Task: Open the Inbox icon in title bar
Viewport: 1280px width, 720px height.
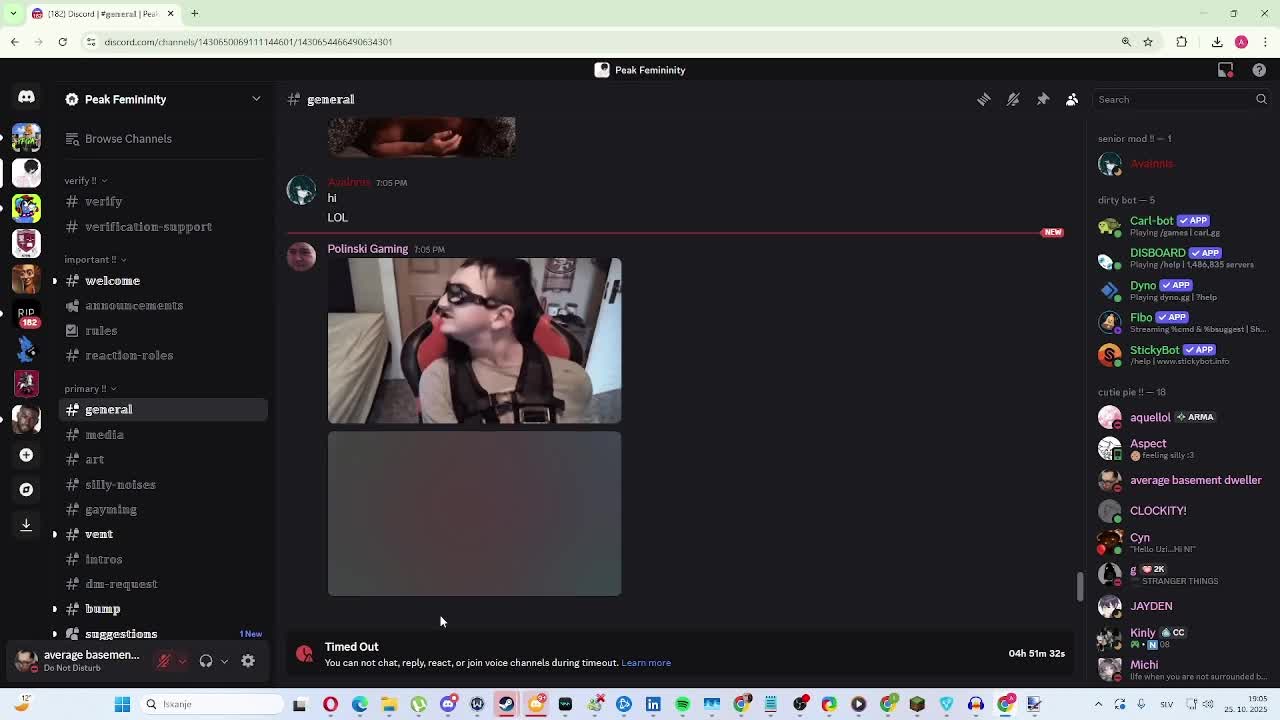Action: tap(1226, 70)
